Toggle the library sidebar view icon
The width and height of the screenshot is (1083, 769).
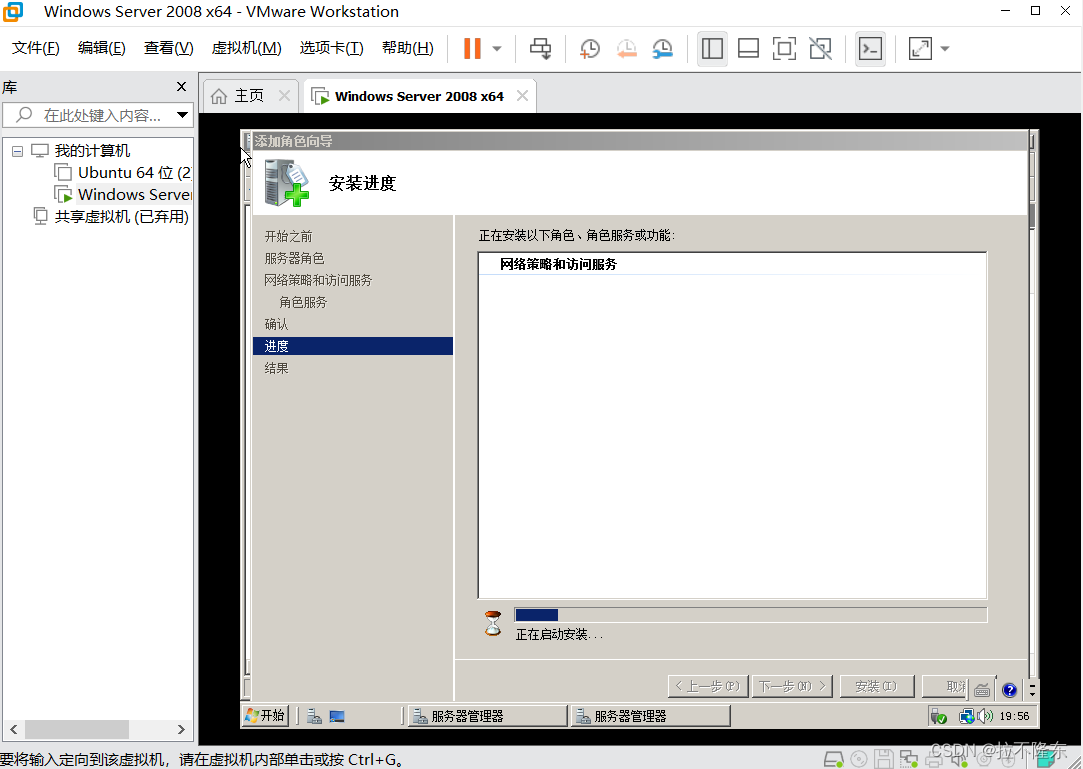(x=712, y=48)
